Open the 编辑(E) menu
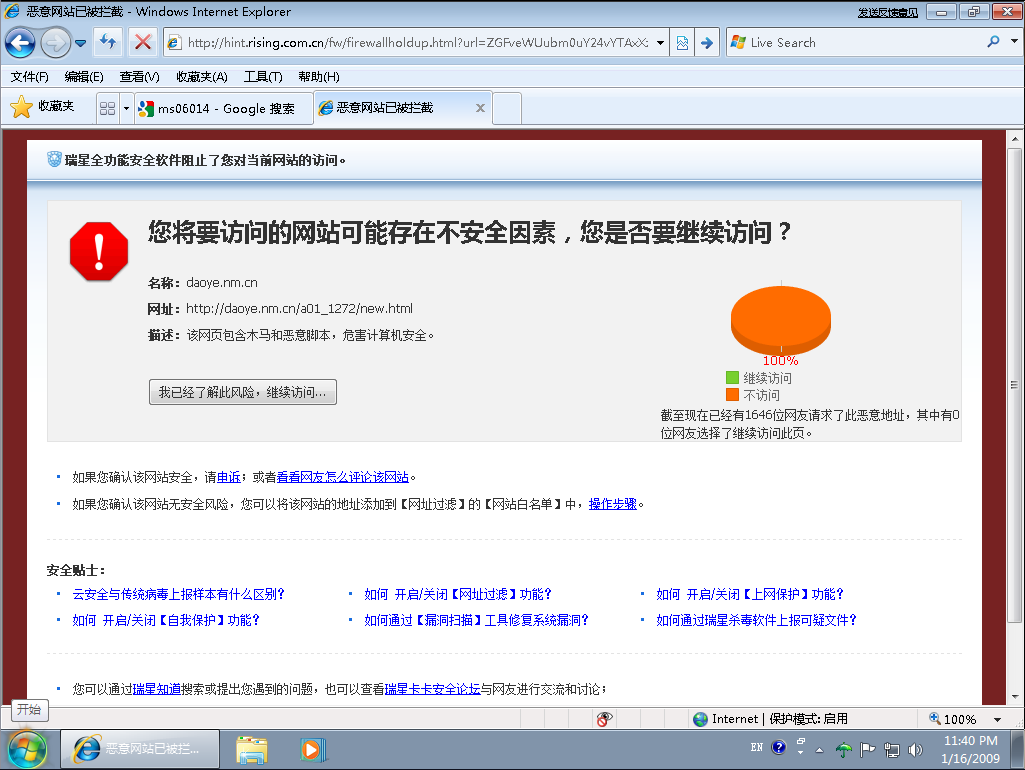Viewport: 1025px width, 770px height. (x=84, y=76)
